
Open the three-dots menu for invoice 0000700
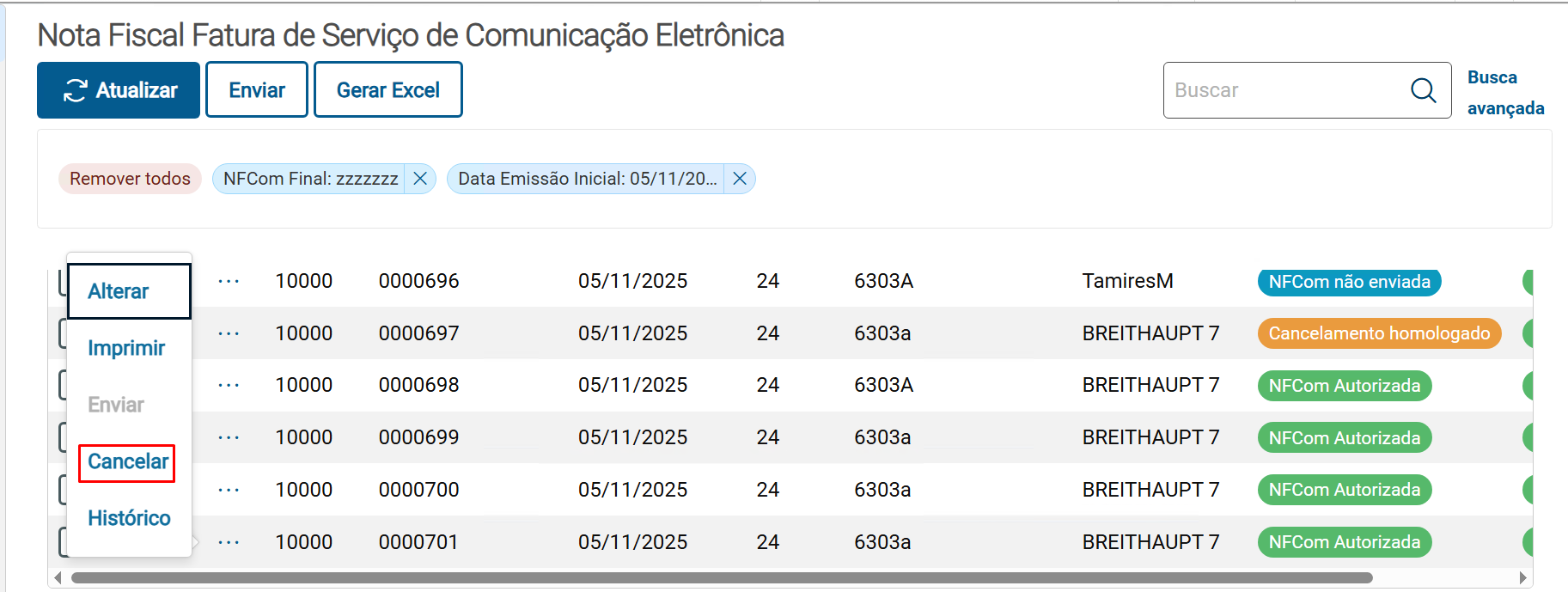(x=229, y=490)
